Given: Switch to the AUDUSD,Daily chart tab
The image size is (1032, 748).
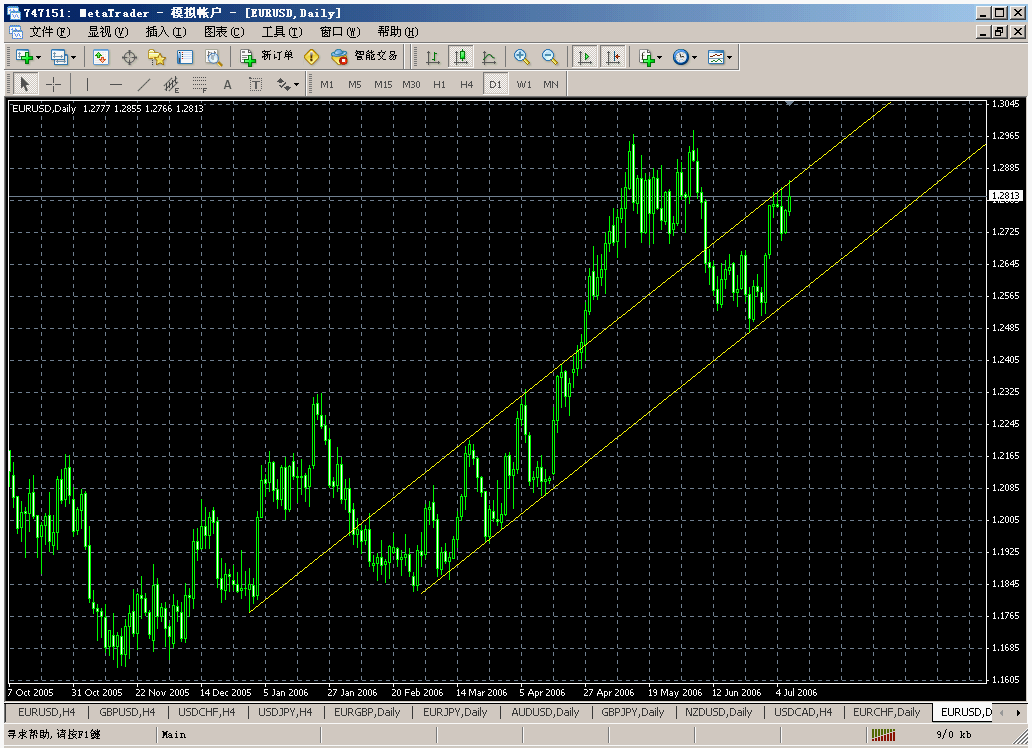Looking at the screenshot, I should (545, 712).
